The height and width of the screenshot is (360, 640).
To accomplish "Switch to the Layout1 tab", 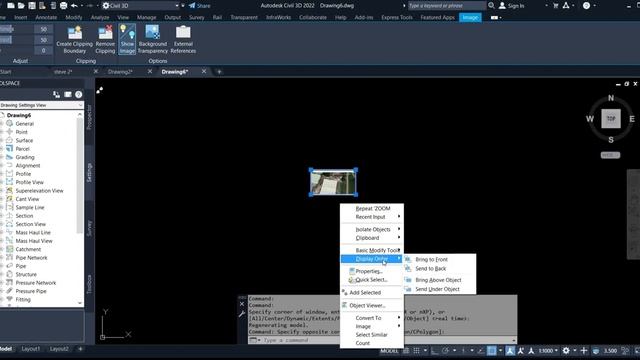I will [x=31, y=349].
